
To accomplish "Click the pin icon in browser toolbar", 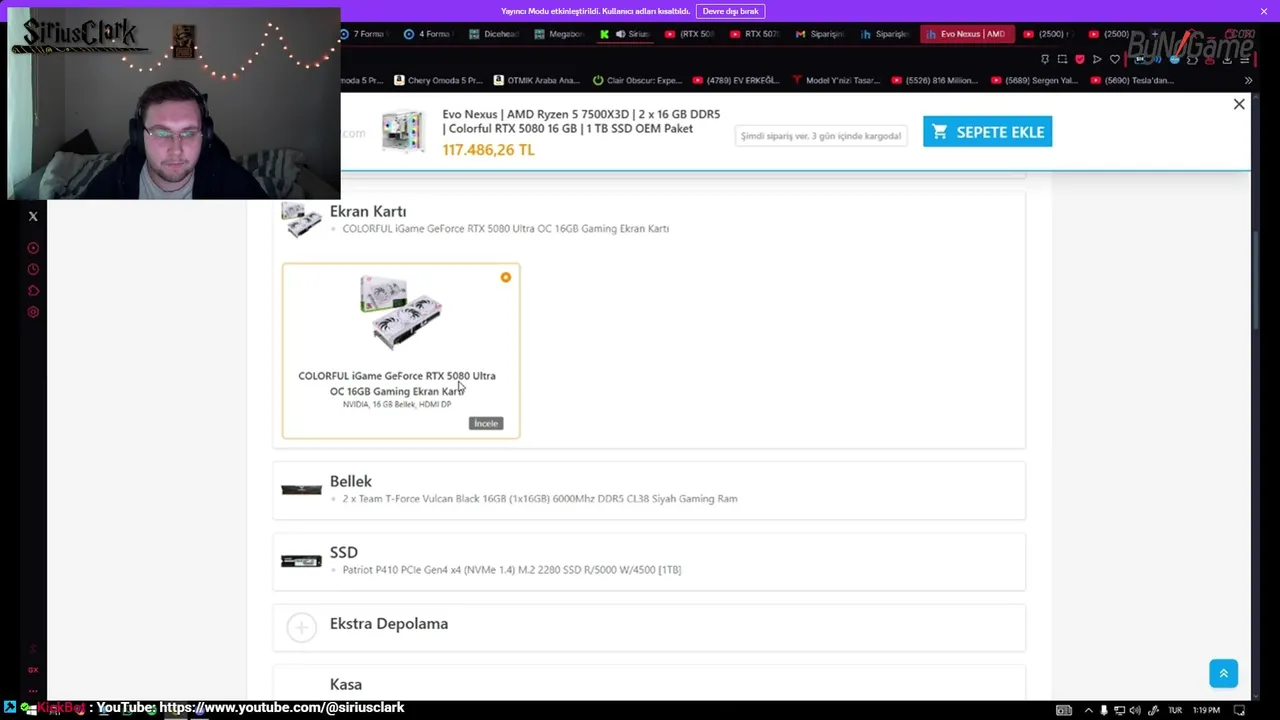I will click(x=1045, y=59).
